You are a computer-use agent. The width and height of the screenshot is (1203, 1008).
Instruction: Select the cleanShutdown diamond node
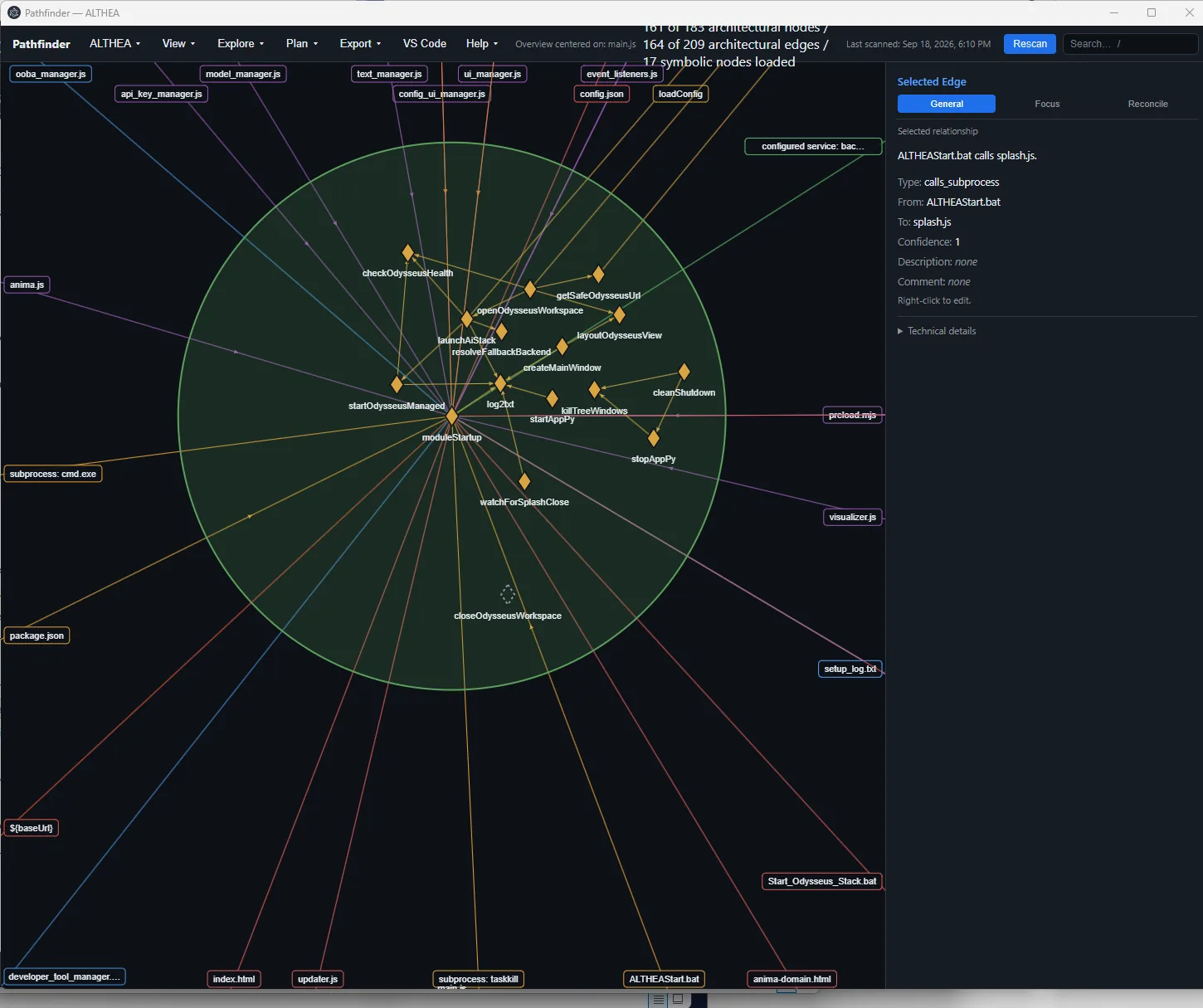[684, 371]
